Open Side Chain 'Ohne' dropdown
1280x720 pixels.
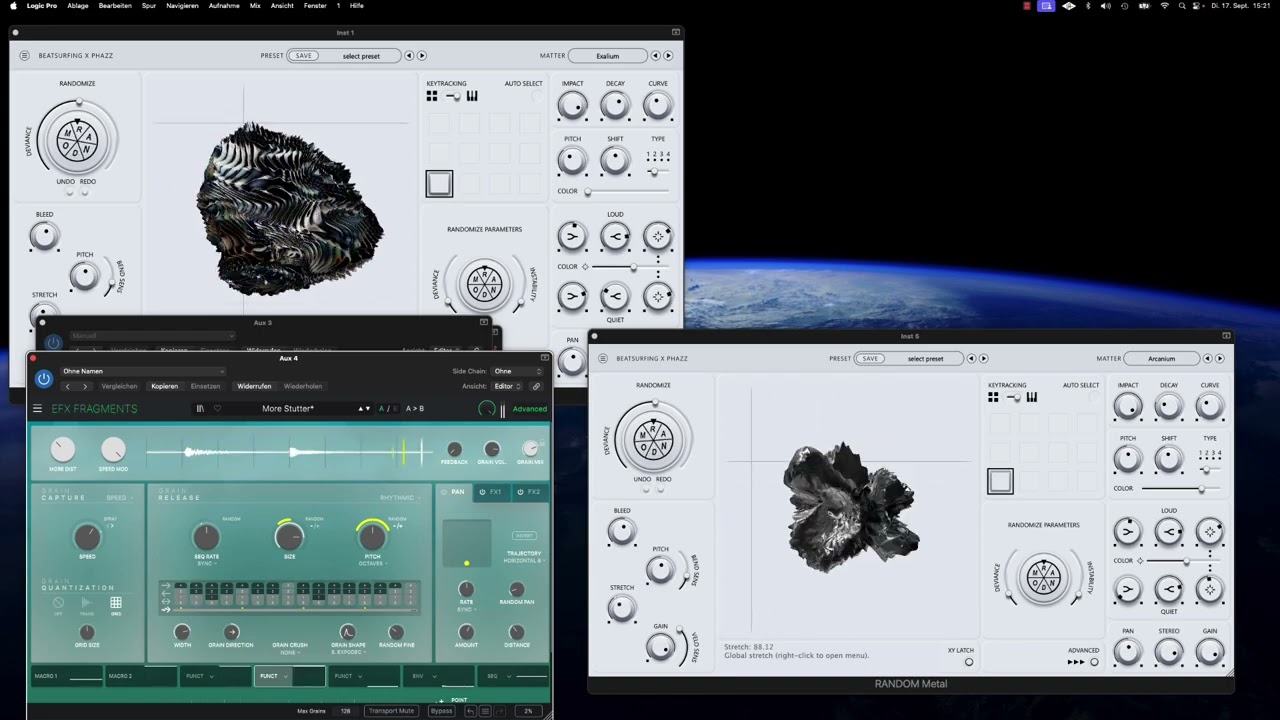pyautogui.click(x=518, y=371)
